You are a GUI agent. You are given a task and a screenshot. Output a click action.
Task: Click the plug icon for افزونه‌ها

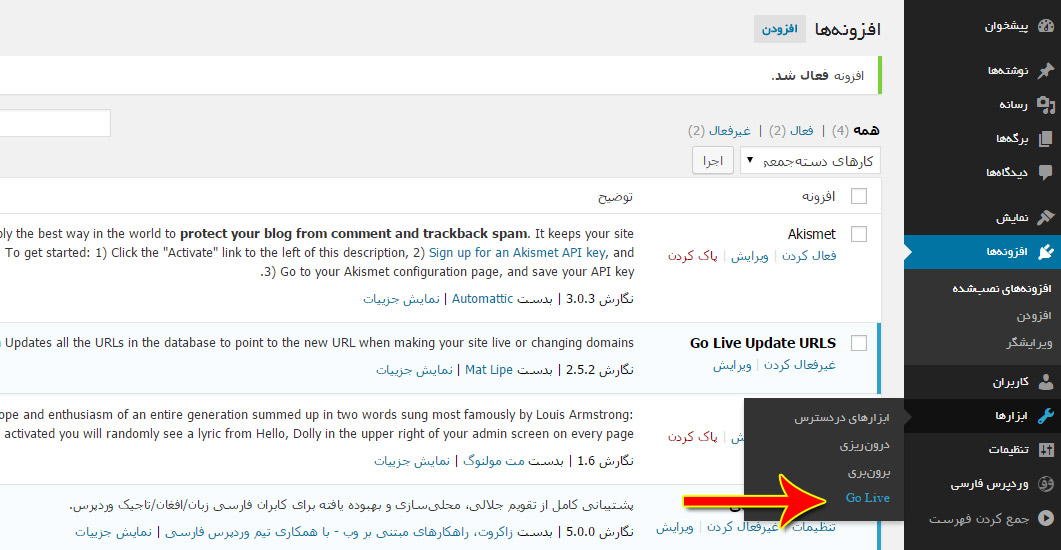click(x=1045, y=252)
